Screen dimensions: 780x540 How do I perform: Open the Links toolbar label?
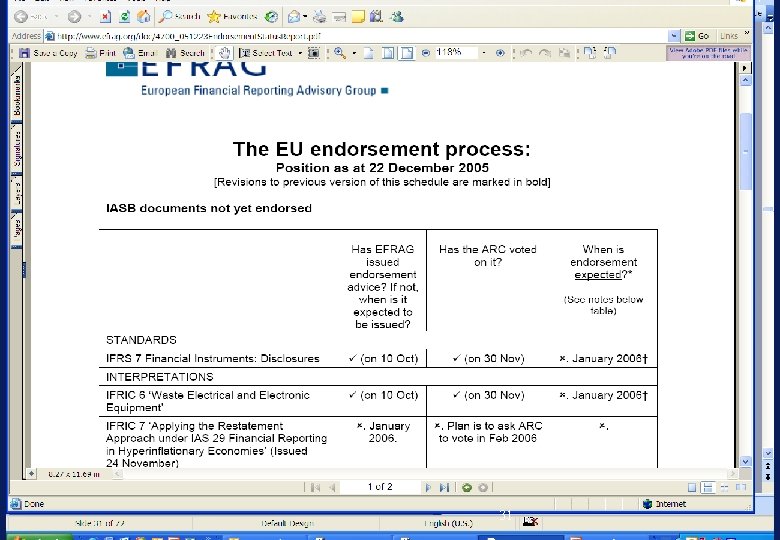[729, 36]
